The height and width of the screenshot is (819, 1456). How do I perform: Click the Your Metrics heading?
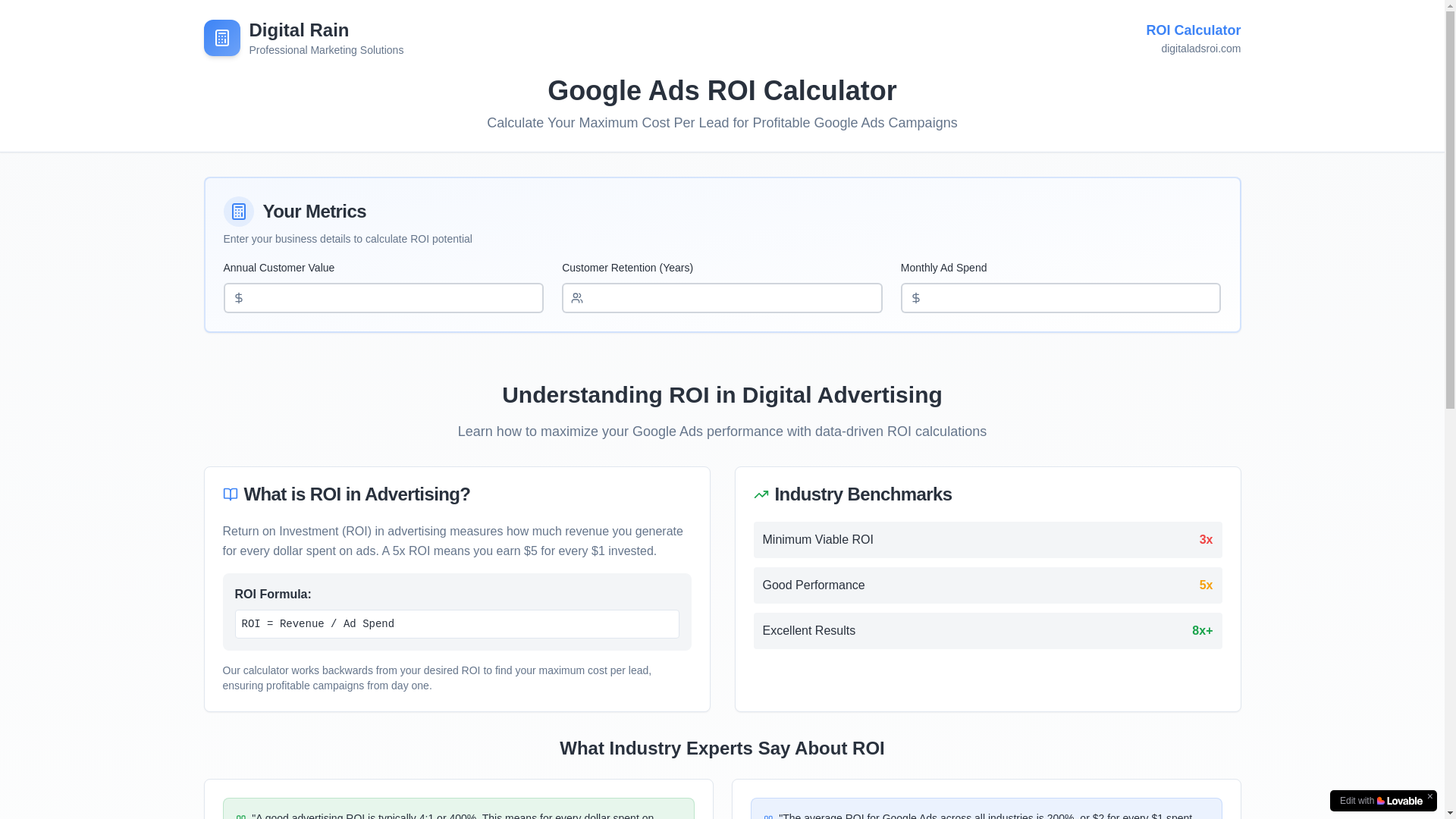coord(314,212)
